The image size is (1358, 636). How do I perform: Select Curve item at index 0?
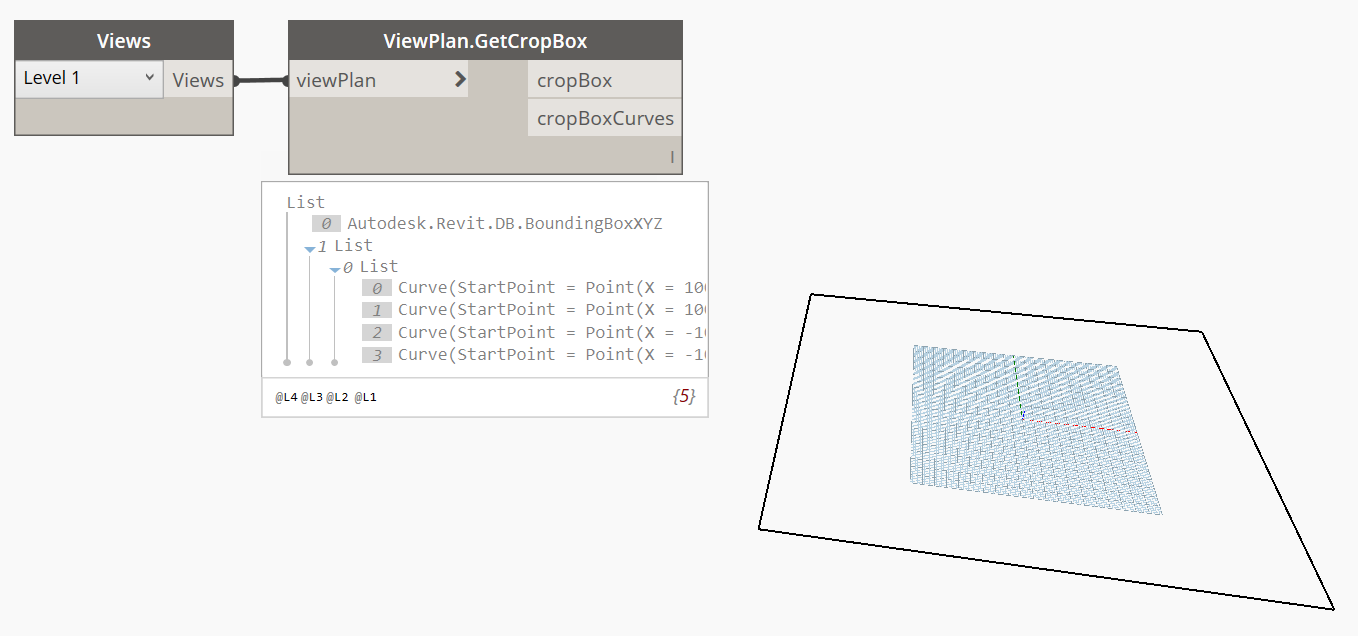pyautogui.click(x=551, y=288)
